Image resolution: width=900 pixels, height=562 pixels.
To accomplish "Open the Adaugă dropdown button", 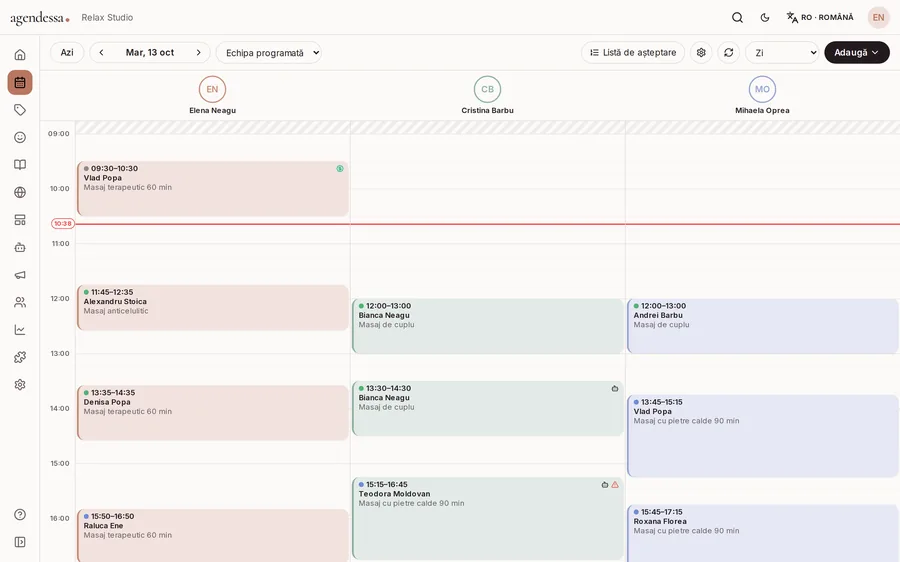I will (x=857, y=52).
